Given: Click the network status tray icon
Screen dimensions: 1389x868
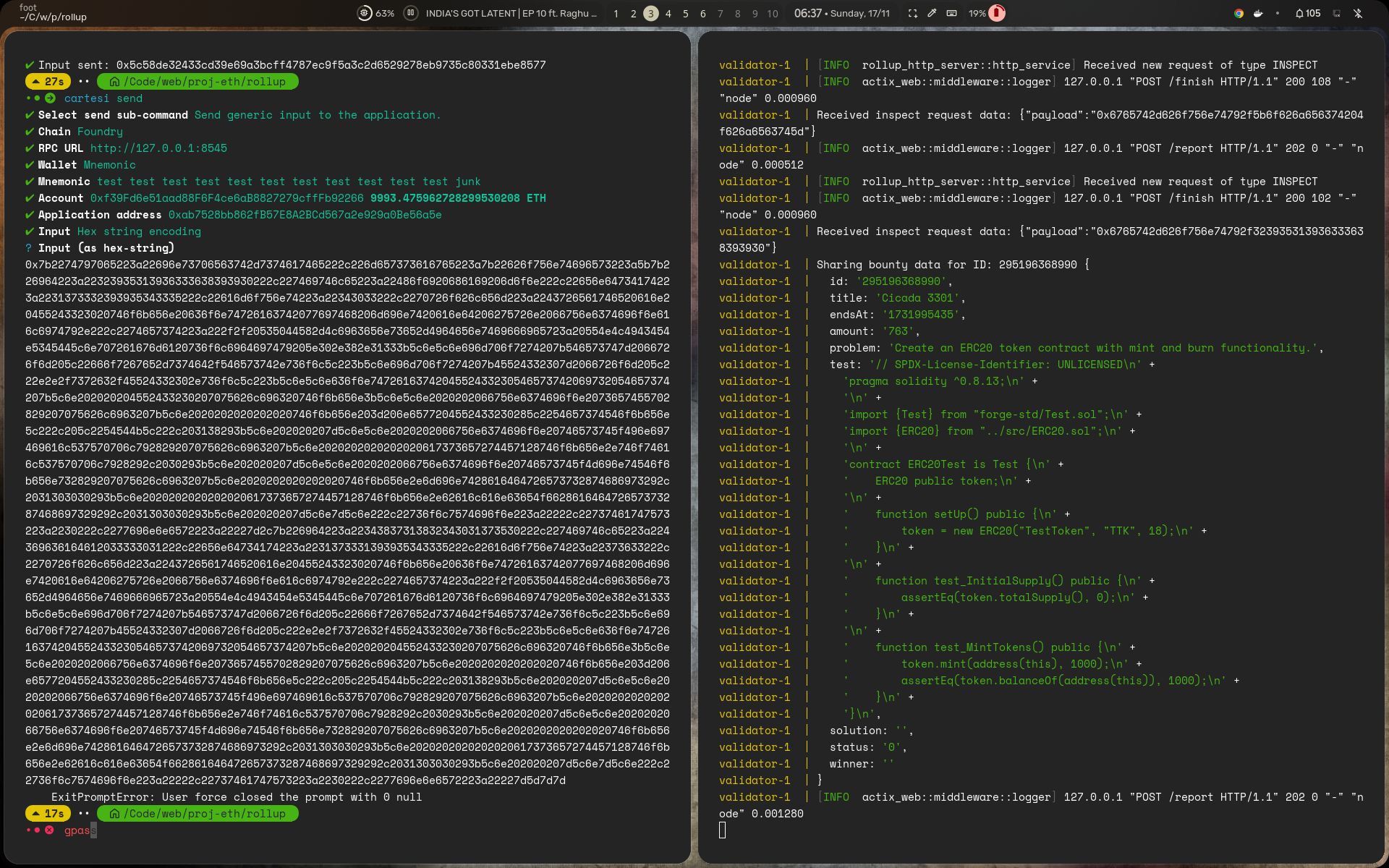Looking at the screenshot, I should tap(1336, 13).
